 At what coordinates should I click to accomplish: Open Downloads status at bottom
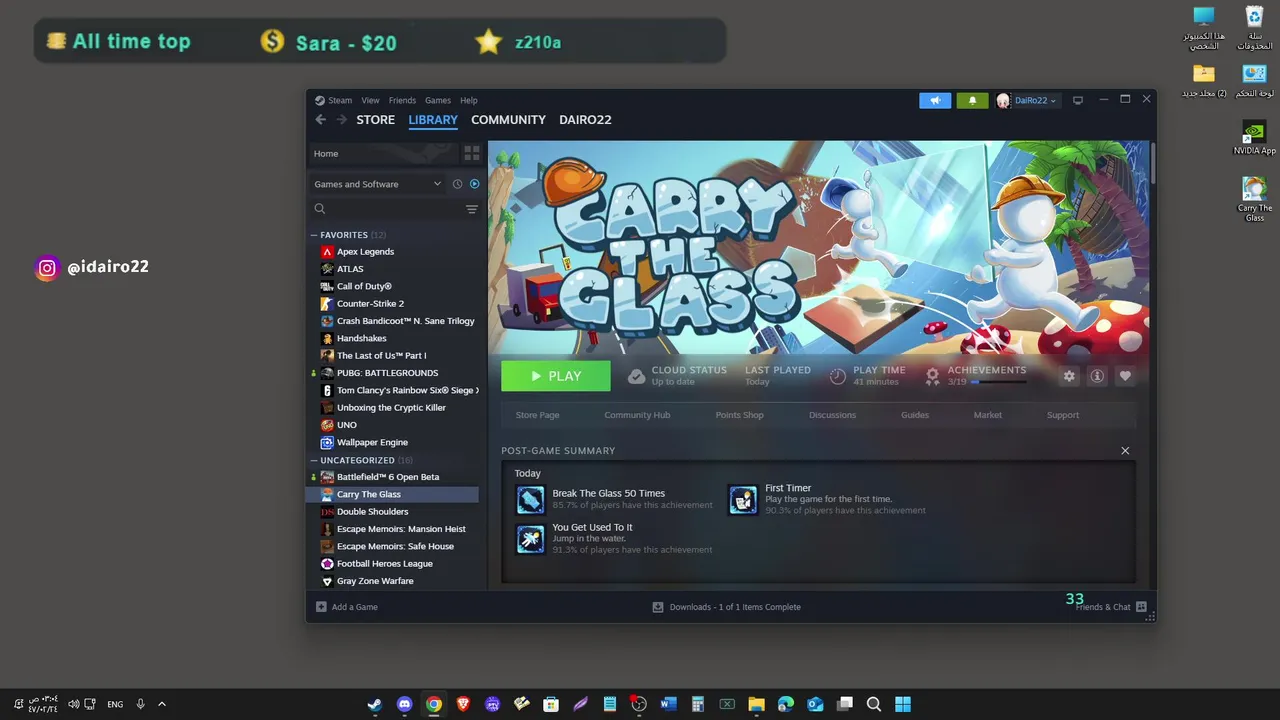point(727,607)
